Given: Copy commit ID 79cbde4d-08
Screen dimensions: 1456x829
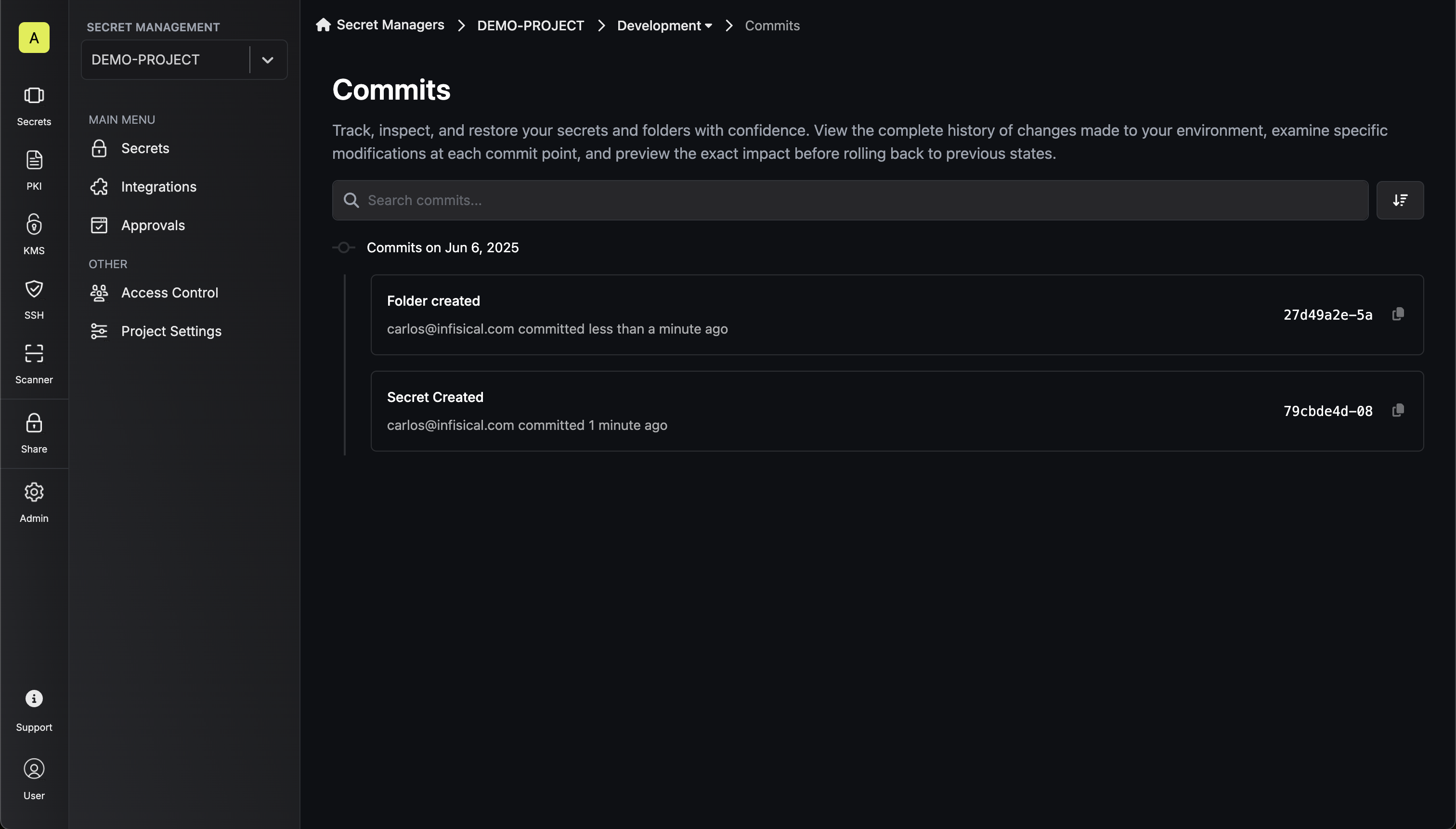Looking at the screenshot, I should pos(1398,411).
